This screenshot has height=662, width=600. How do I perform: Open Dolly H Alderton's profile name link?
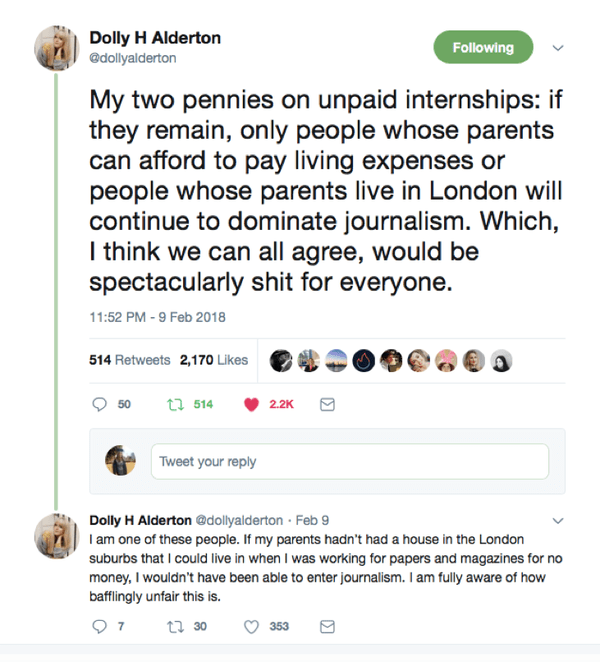155,38
